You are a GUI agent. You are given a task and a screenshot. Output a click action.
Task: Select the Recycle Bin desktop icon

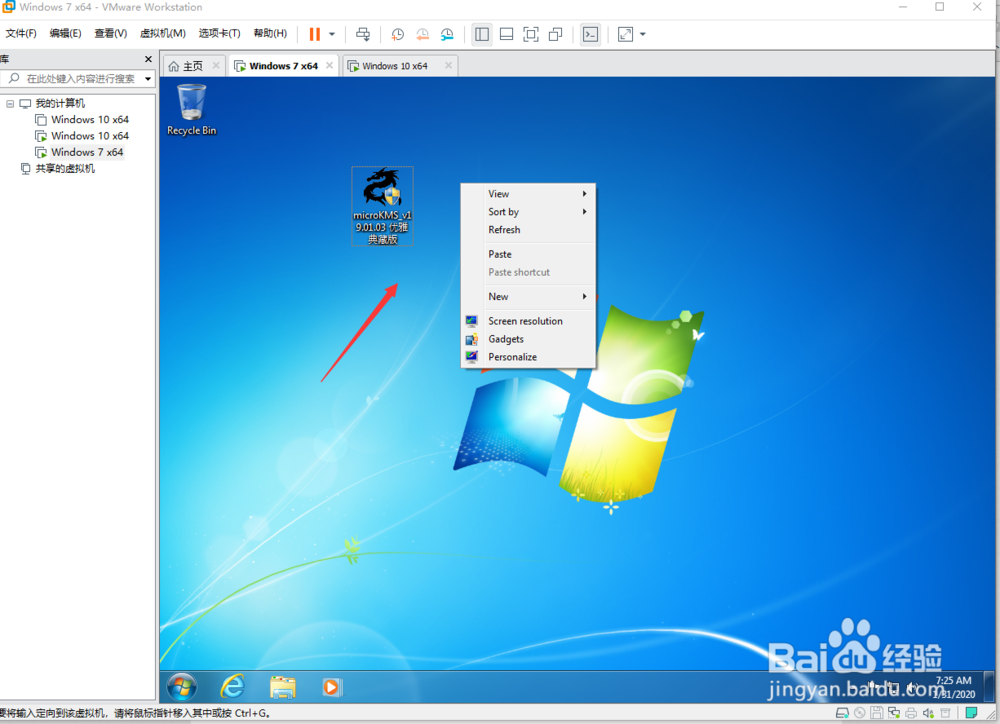click(x=191, y=110)
